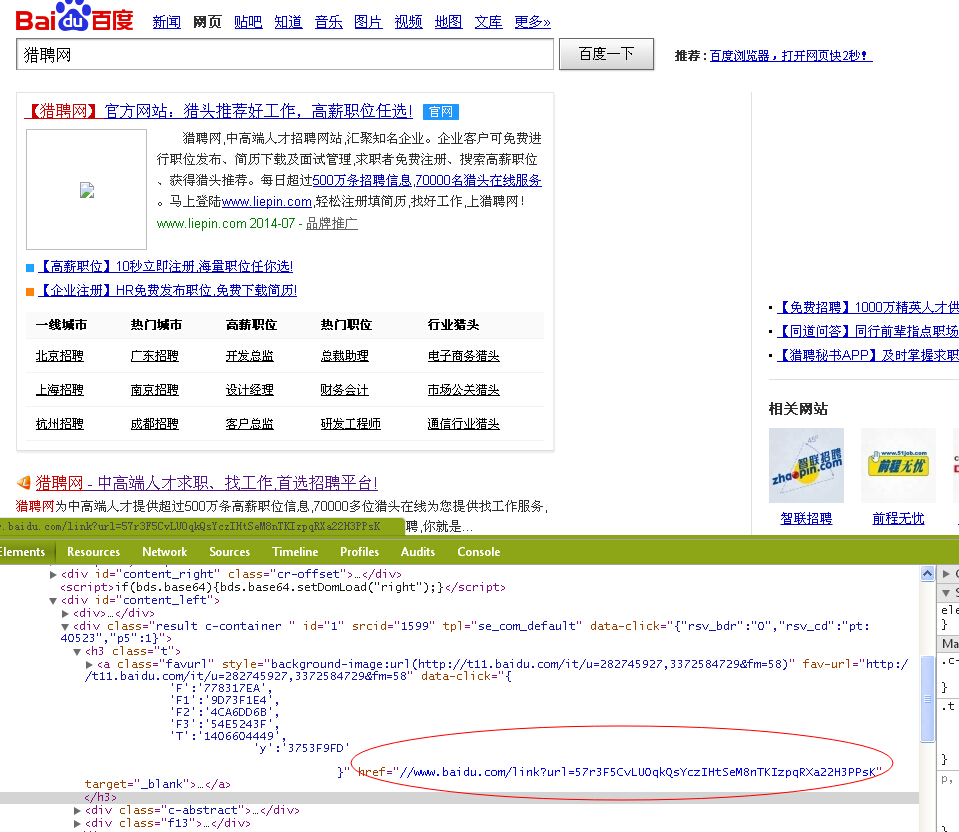Click the www.liepin.com inline link
959x832 pixels.
pos(267,201)
